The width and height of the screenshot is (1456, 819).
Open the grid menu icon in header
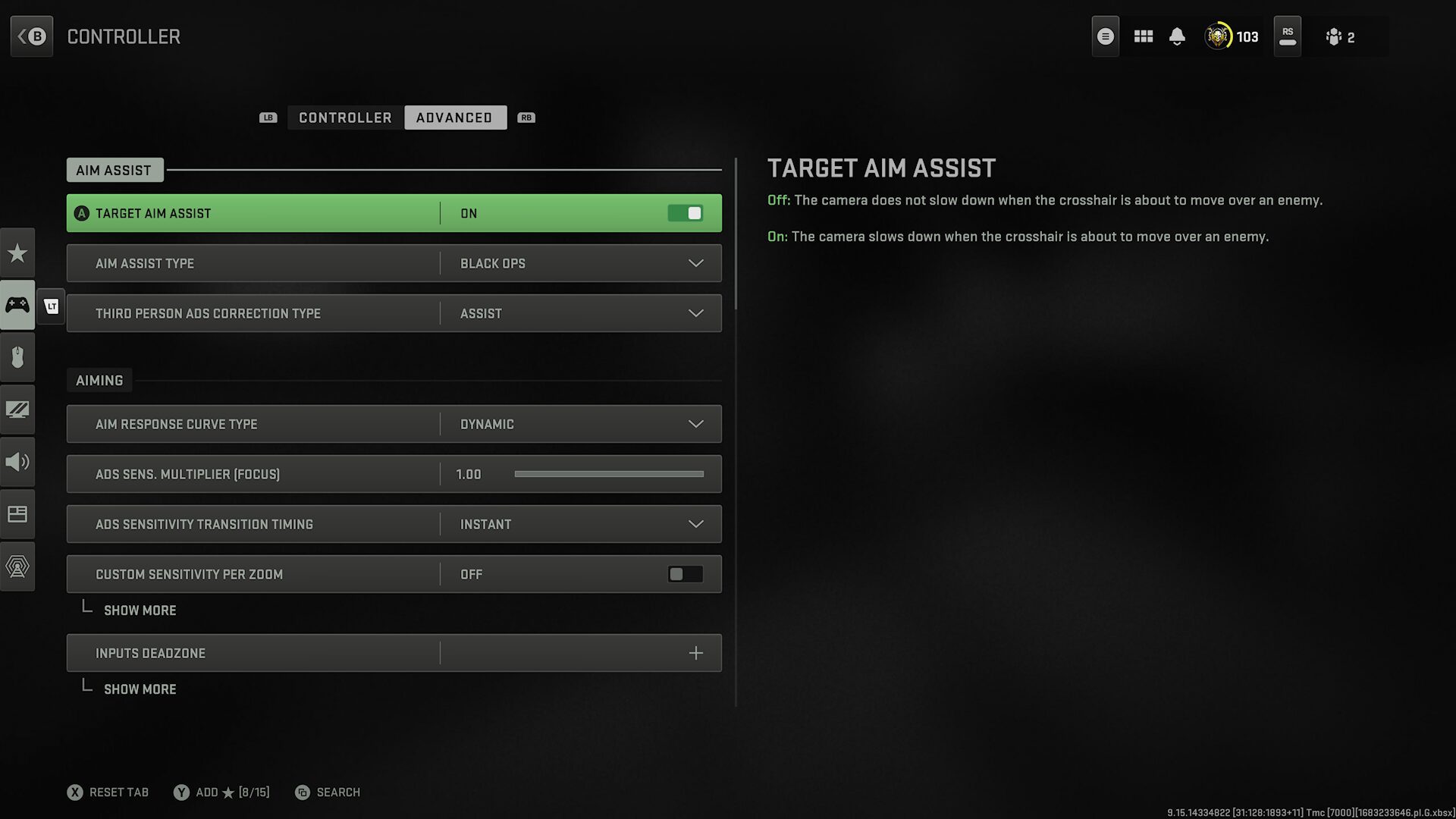(x=1143, y=36)
